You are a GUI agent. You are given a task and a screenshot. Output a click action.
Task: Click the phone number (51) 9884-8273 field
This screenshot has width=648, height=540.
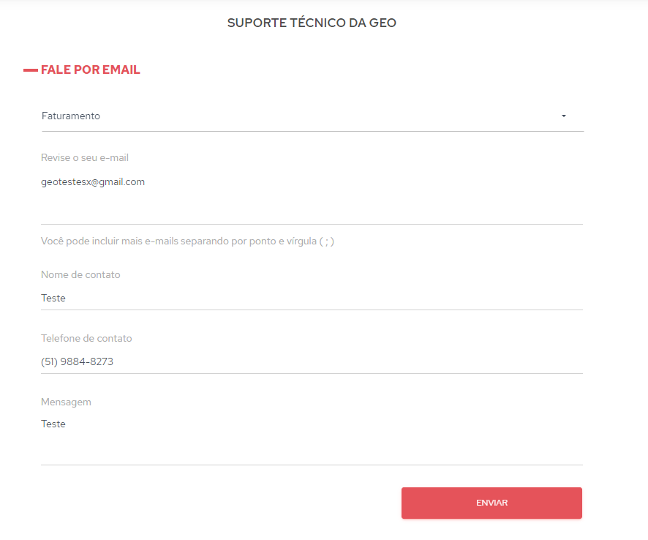pyautogui.click(x=312, y=362)
